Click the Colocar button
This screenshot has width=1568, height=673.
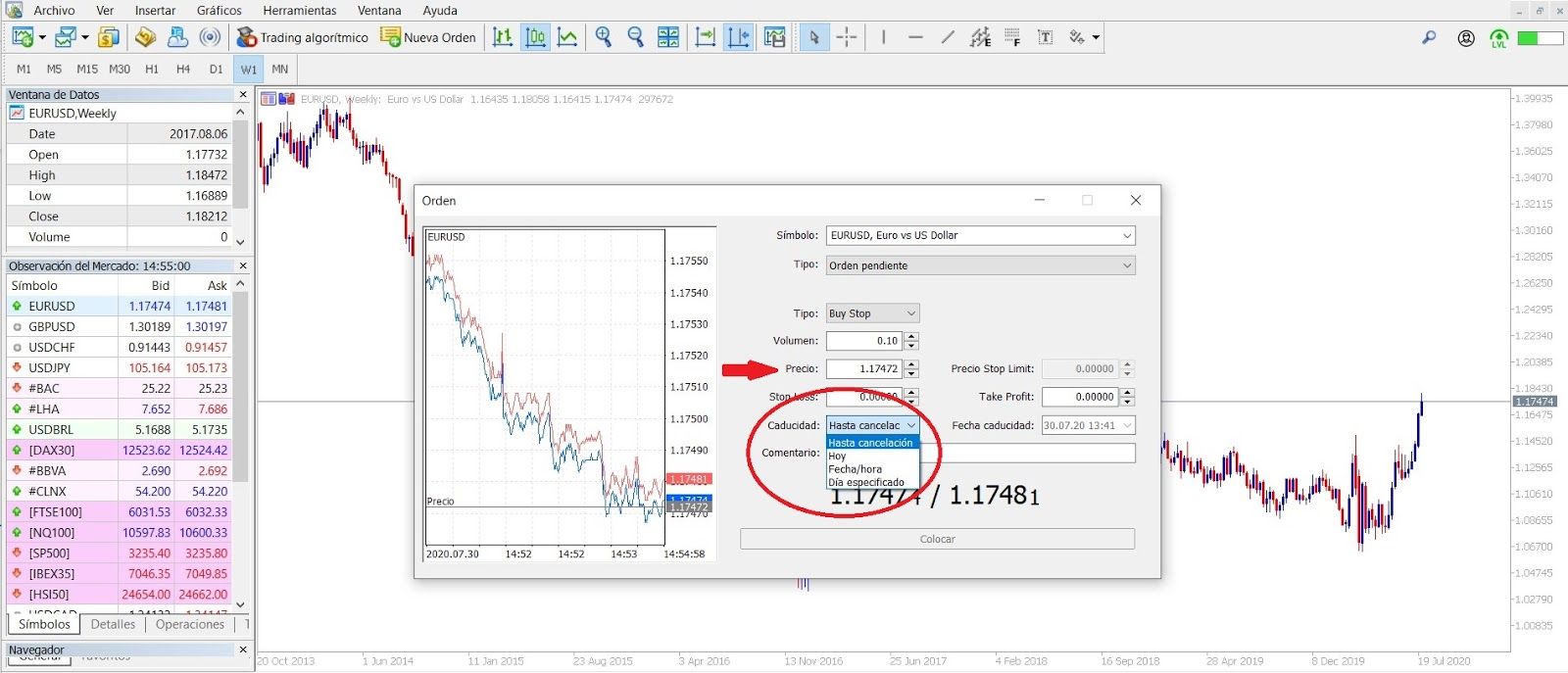937,539
